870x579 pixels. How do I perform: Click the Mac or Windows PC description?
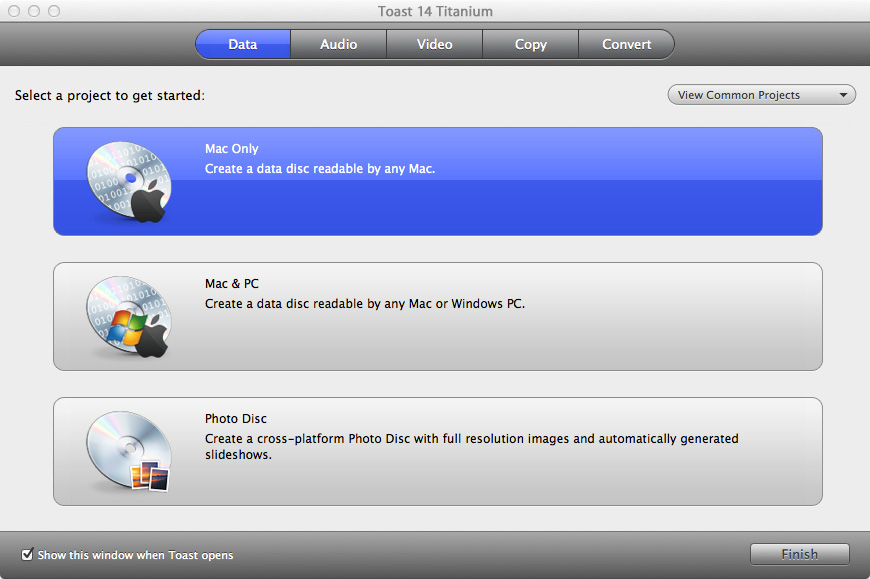click(365, 303)
